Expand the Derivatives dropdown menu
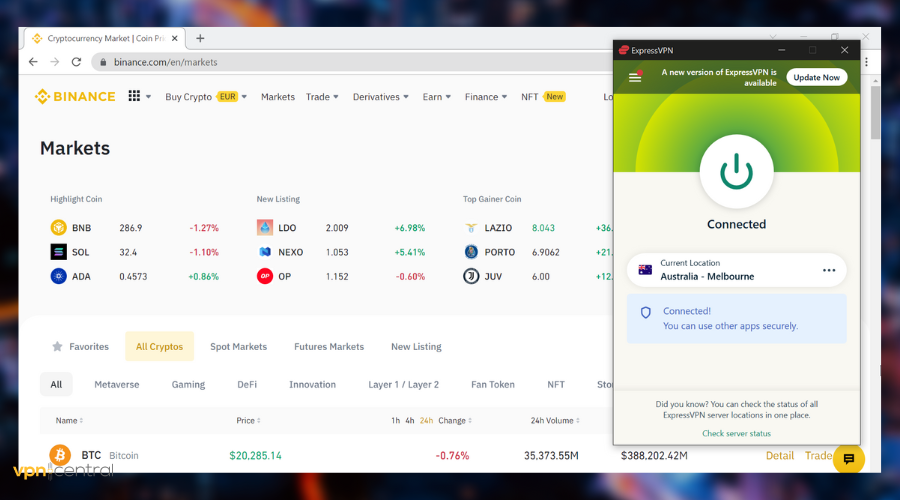 pyautogui.click(x=381, y=97)
